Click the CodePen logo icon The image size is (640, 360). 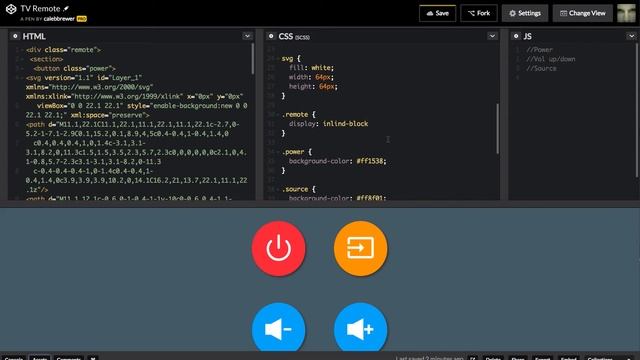[11, 9]
